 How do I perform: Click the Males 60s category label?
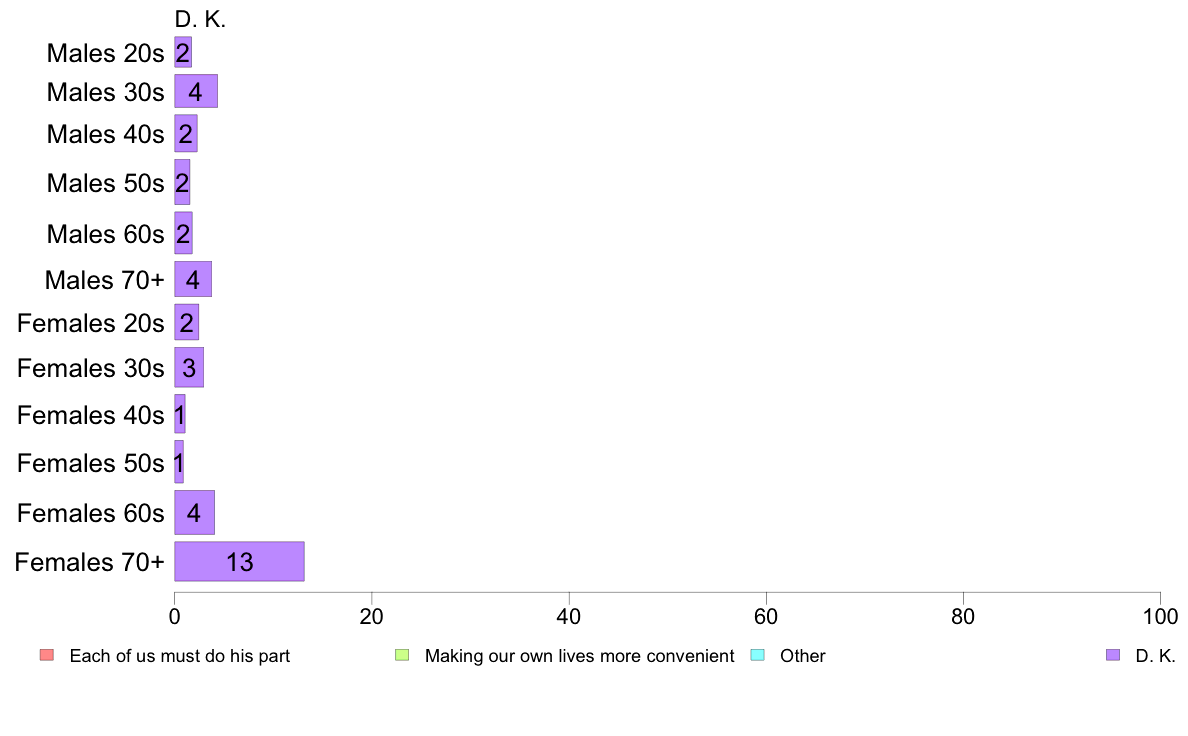(x=105, y=234)
